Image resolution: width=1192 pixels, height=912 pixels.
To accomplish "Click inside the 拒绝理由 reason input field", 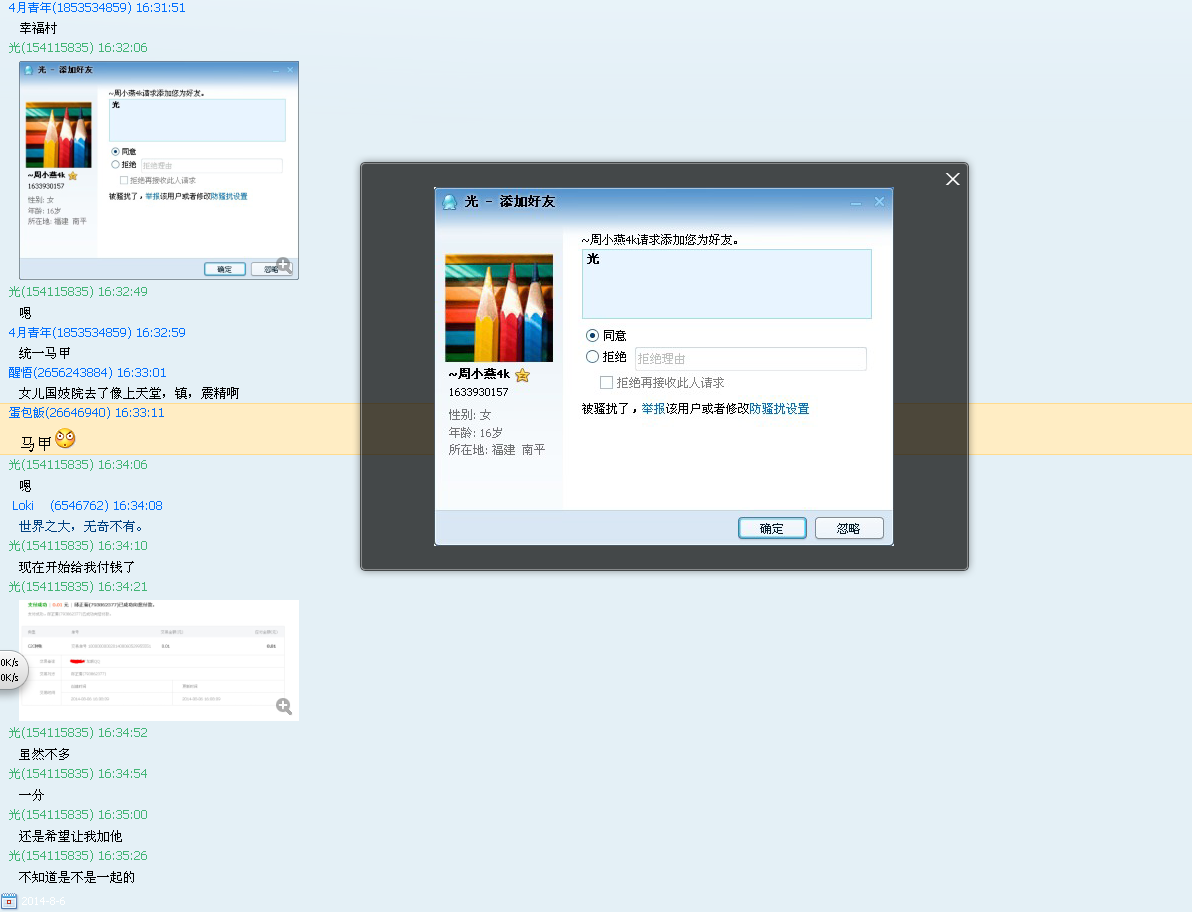I will [x=750, y=358].
